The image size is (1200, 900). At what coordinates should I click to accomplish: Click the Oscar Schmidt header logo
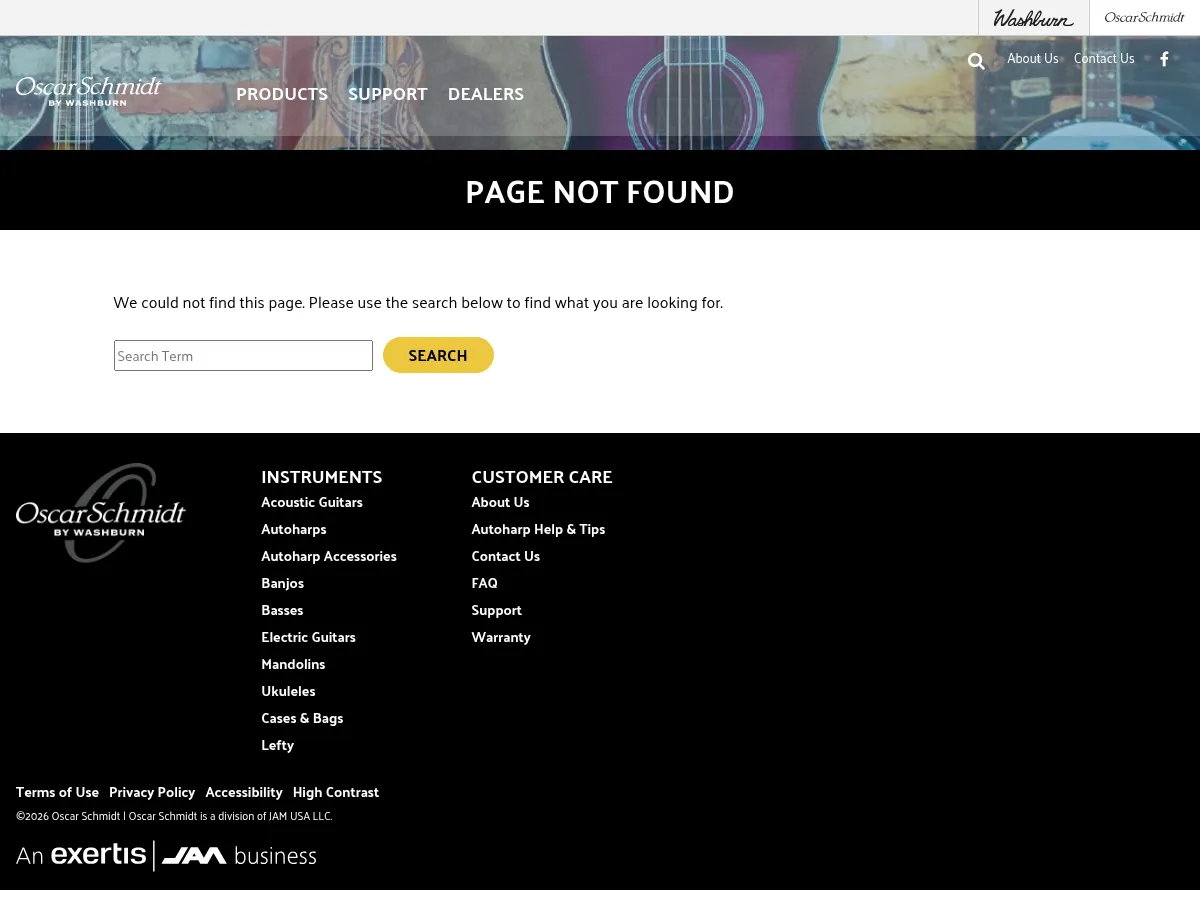pos(89,91)
